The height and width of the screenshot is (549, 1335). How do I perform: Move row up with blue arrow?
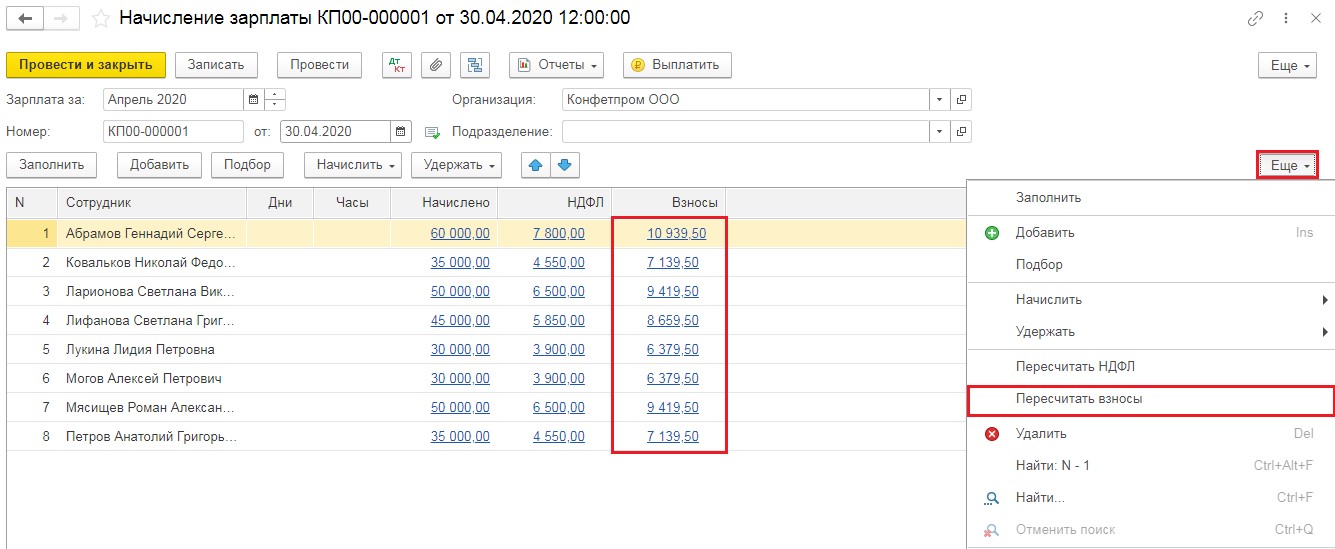coord(536,165)
